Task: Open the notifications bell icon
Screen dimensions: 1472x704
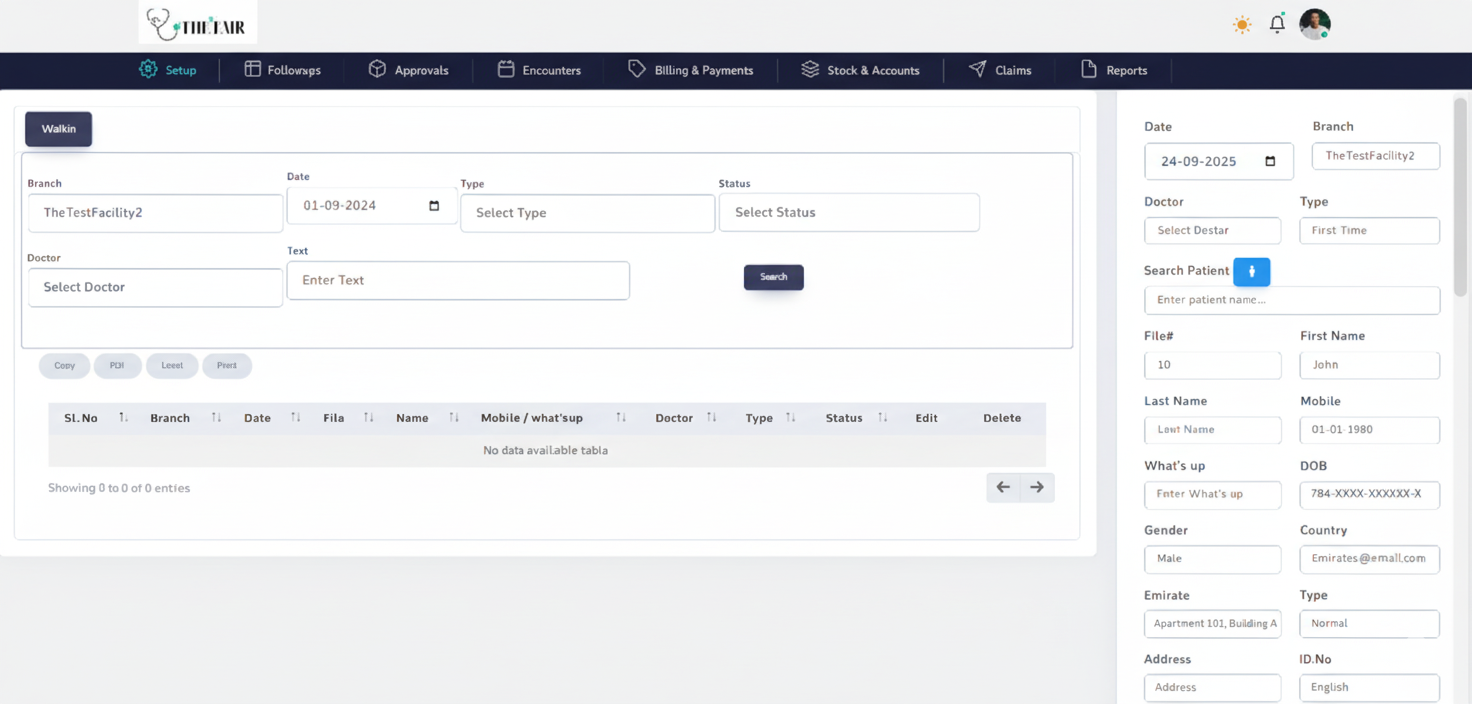Action: (x=1277, y=24)
